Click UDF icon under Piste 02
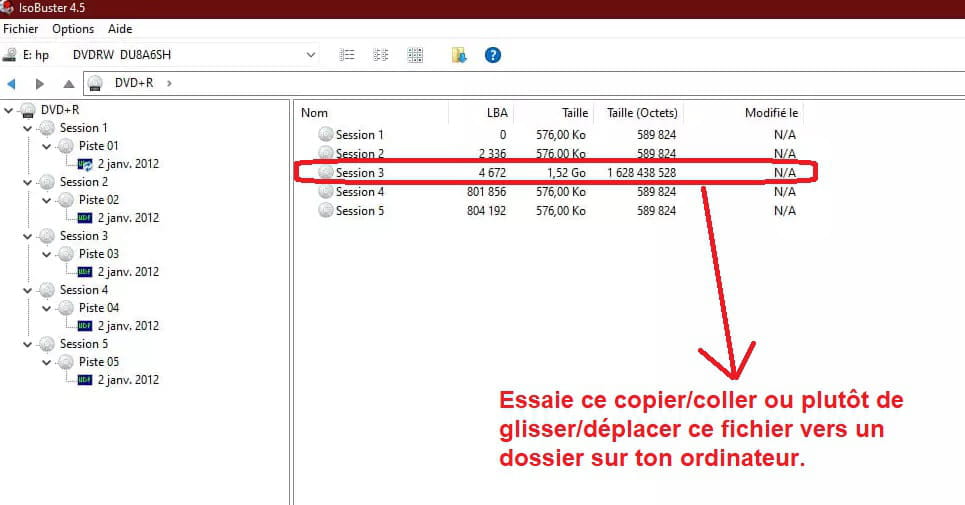The width and height of the screenshot is (965, 505). click(x=85, y=218)
